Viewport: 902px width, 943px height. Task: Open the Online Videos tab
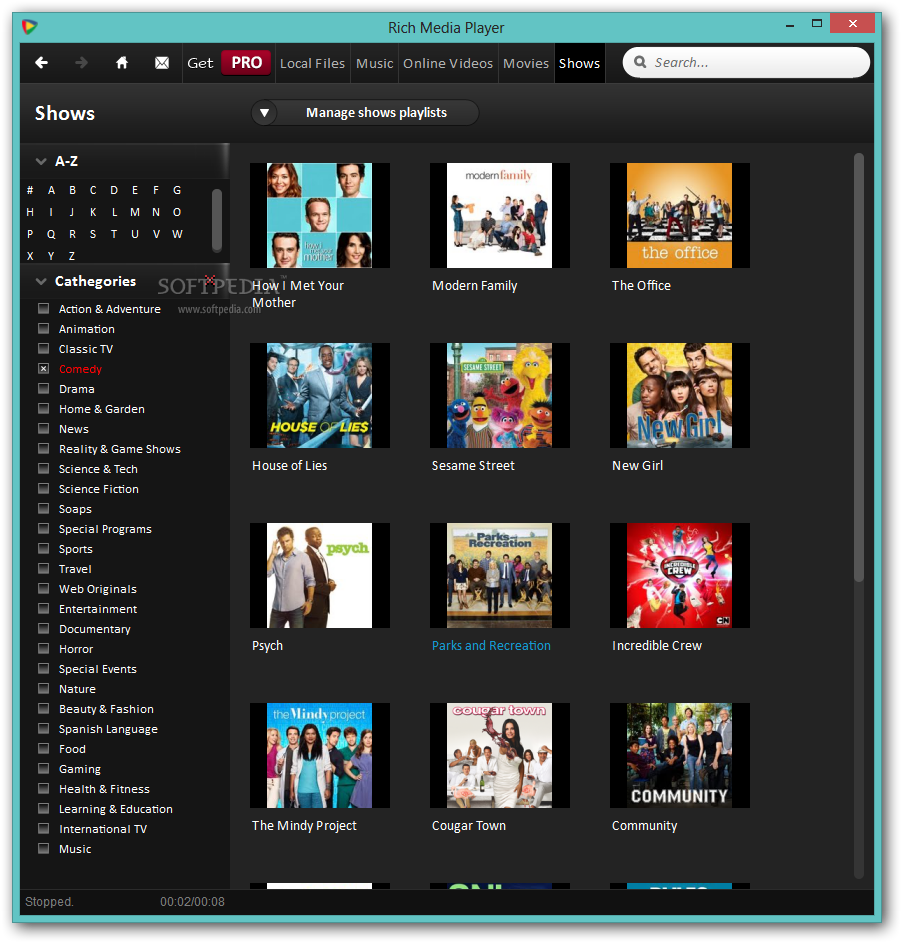(448, 63)
